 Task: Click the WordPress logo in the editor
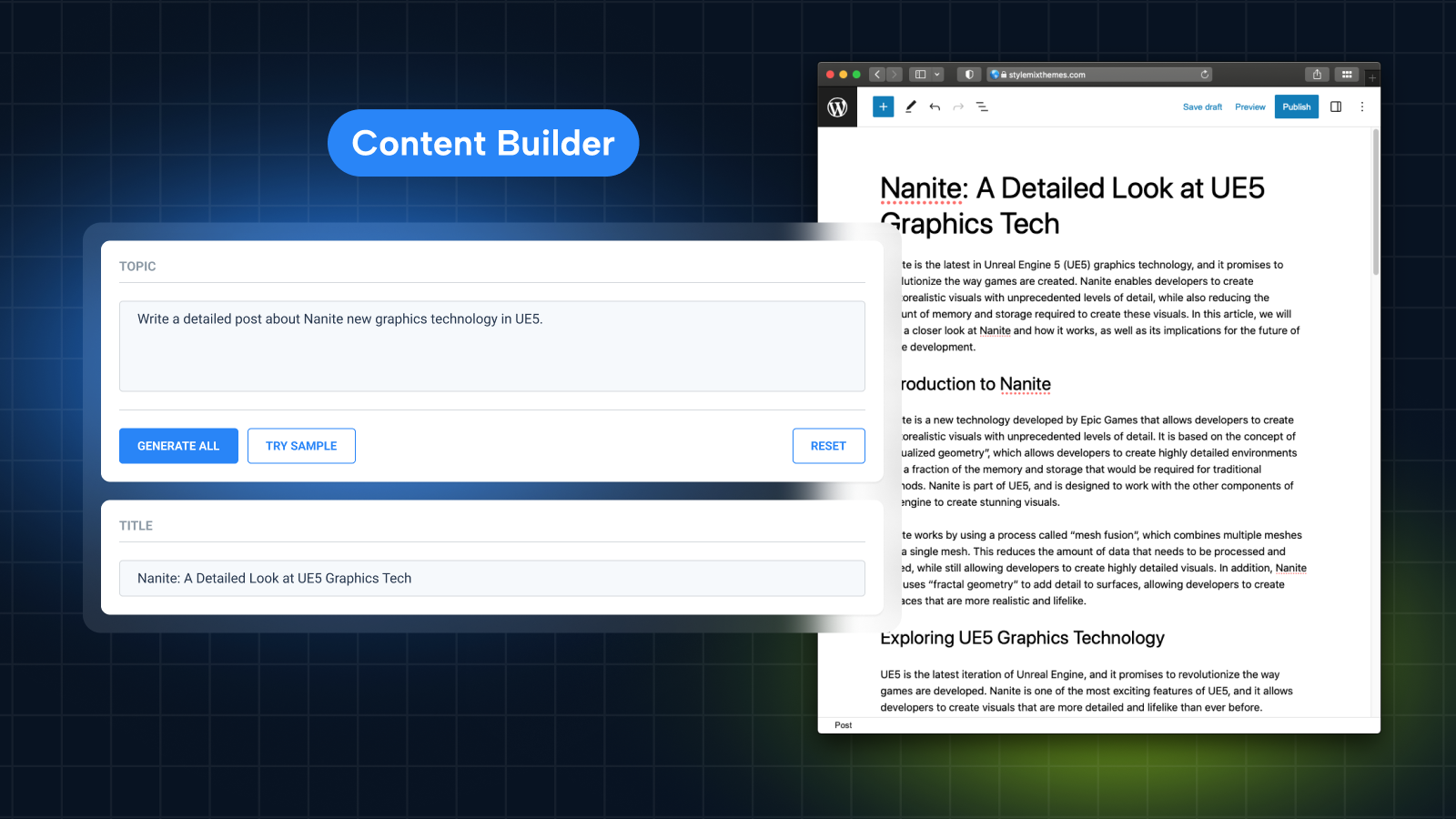coord(837,107)
